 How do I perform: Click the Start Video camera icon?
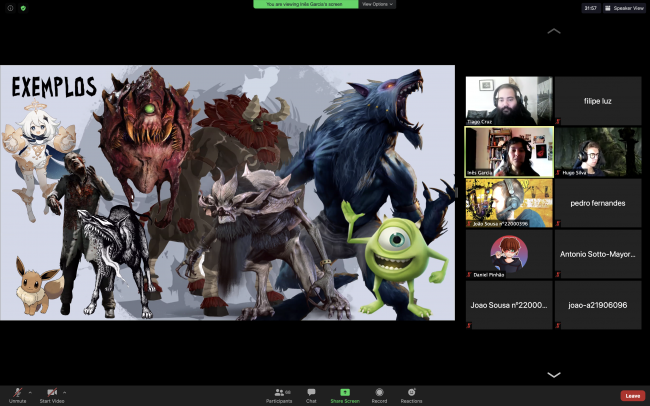click(x=52, y=392)
